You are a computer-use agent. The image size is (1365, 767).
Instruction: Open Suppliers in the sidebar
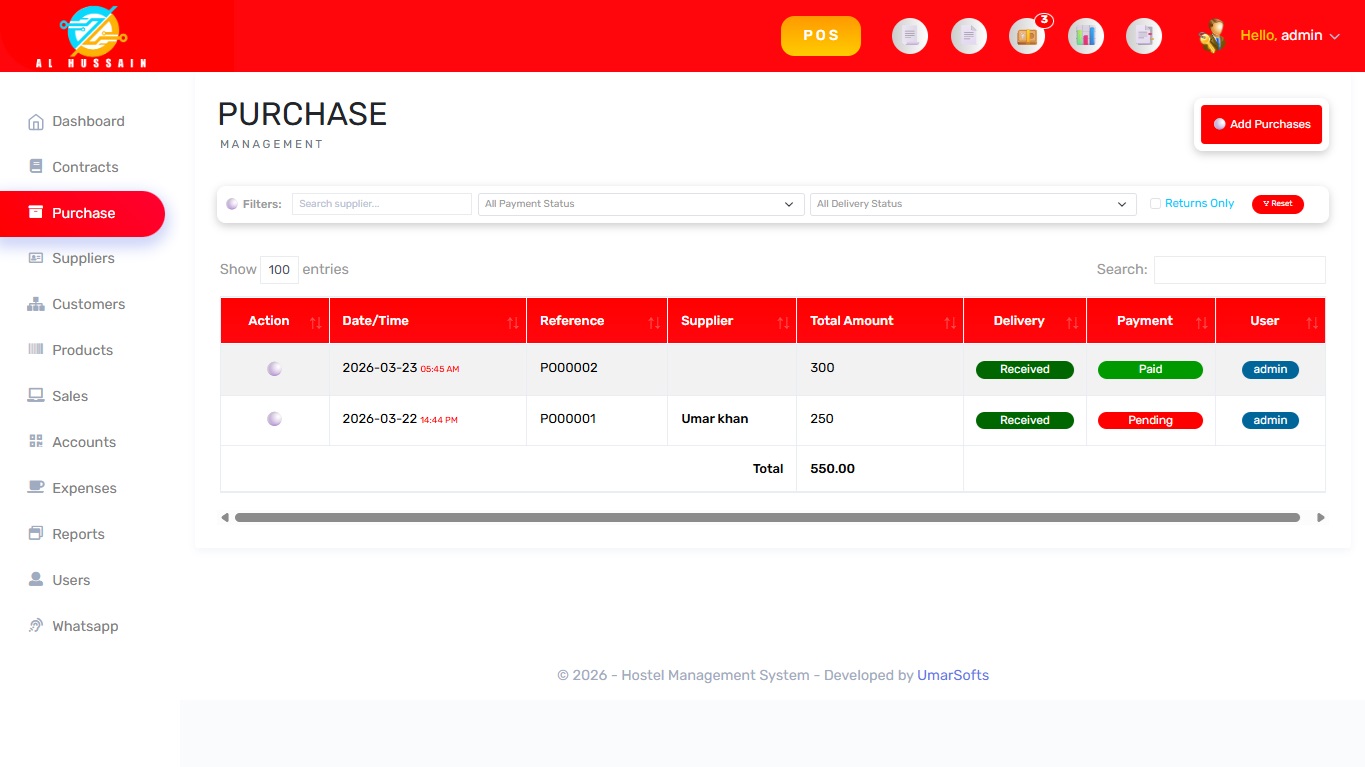[83, 258]
